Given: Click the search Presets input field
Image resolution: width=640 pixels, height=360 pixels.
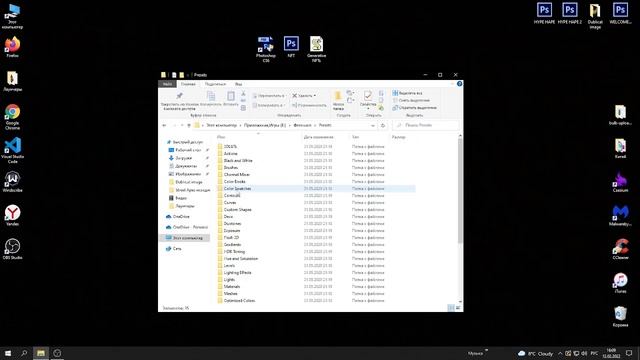Looking at the screenshot, I should [x=425, y=125].
